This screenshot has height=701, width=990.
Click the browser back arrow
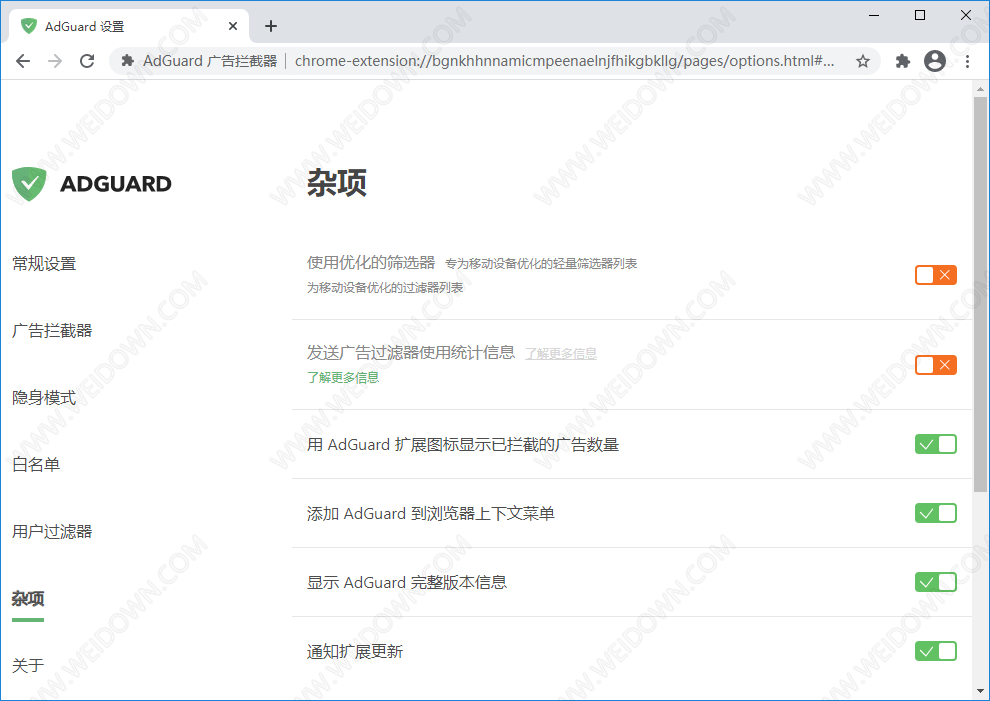[23, 61]
